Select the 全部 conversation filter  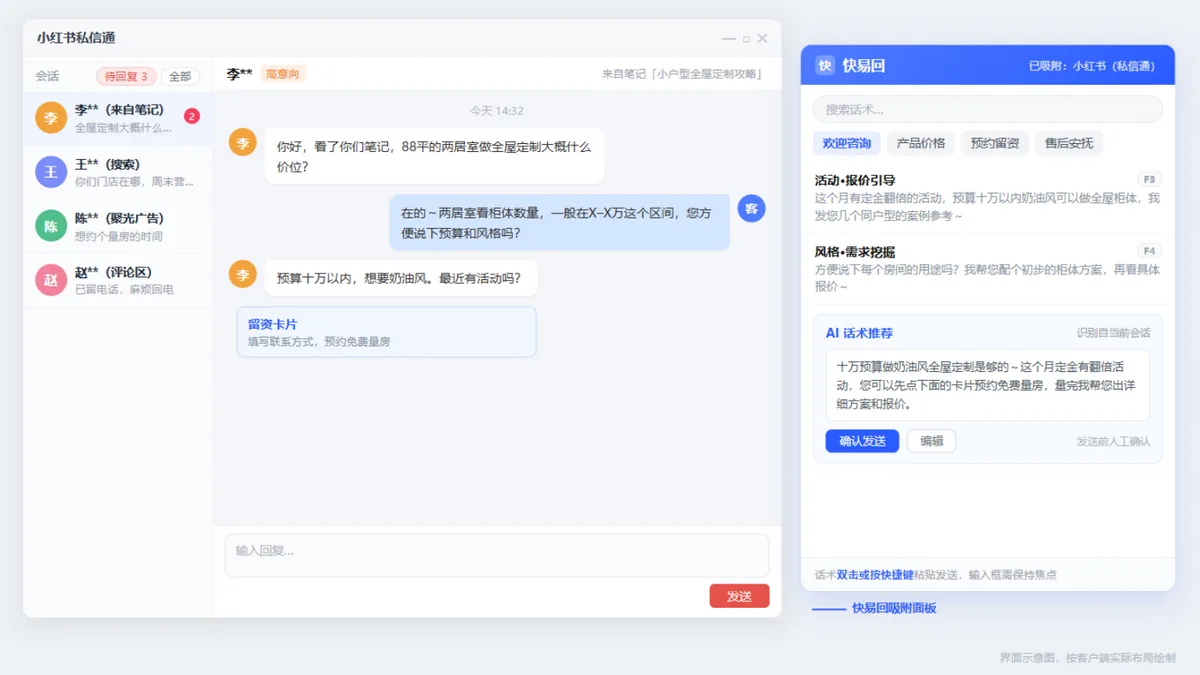180,76
